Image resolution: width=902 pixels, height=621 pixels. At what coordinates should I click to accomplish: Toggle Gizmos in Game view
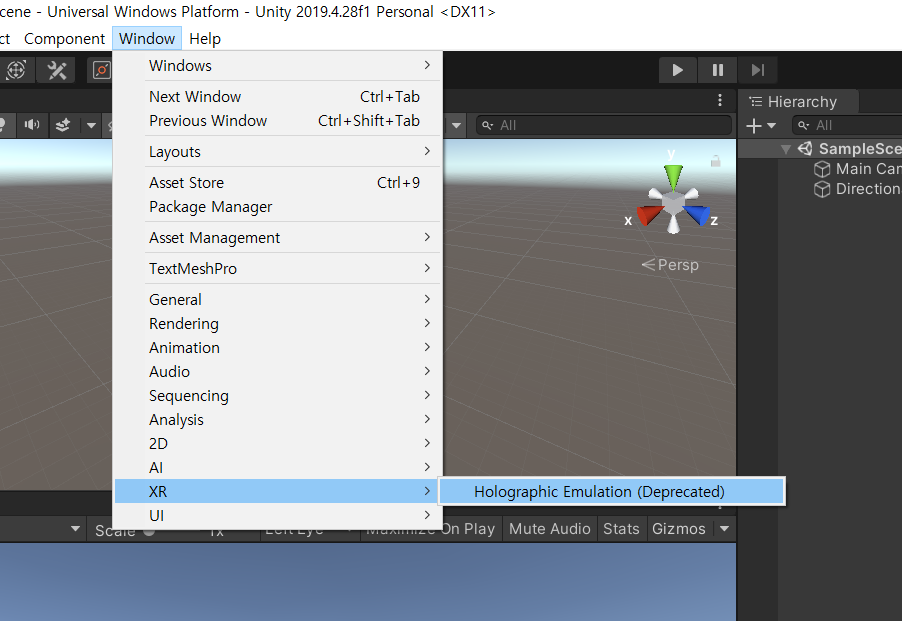tap(679, 529)
